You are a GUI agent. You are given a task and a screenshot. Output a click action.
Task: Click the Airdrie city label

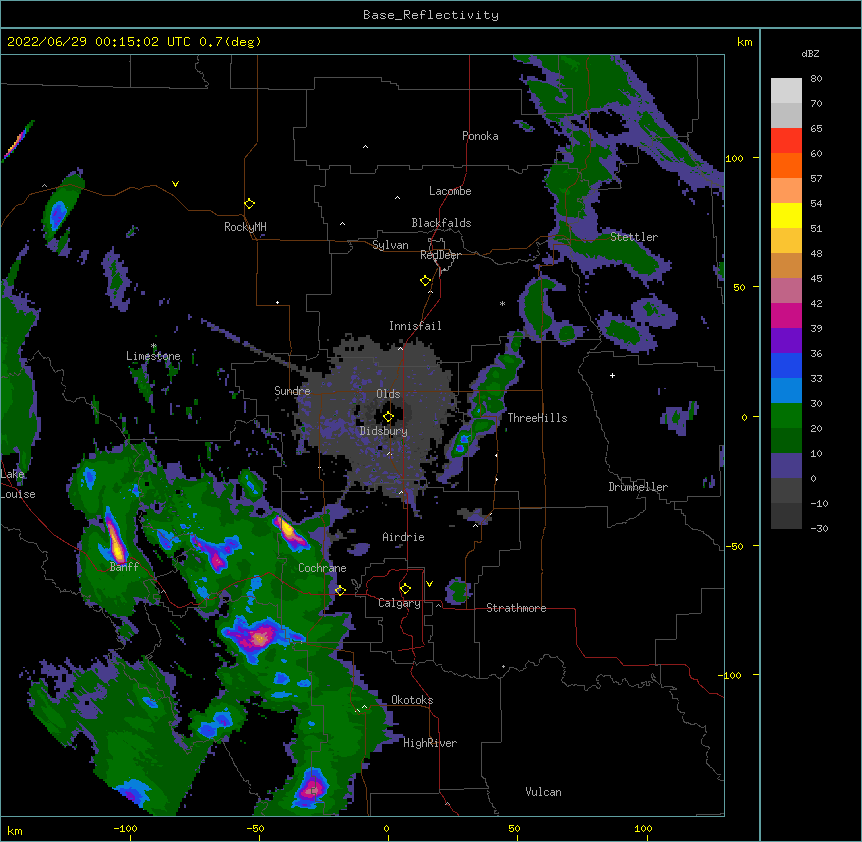click(x=403, y=537)
